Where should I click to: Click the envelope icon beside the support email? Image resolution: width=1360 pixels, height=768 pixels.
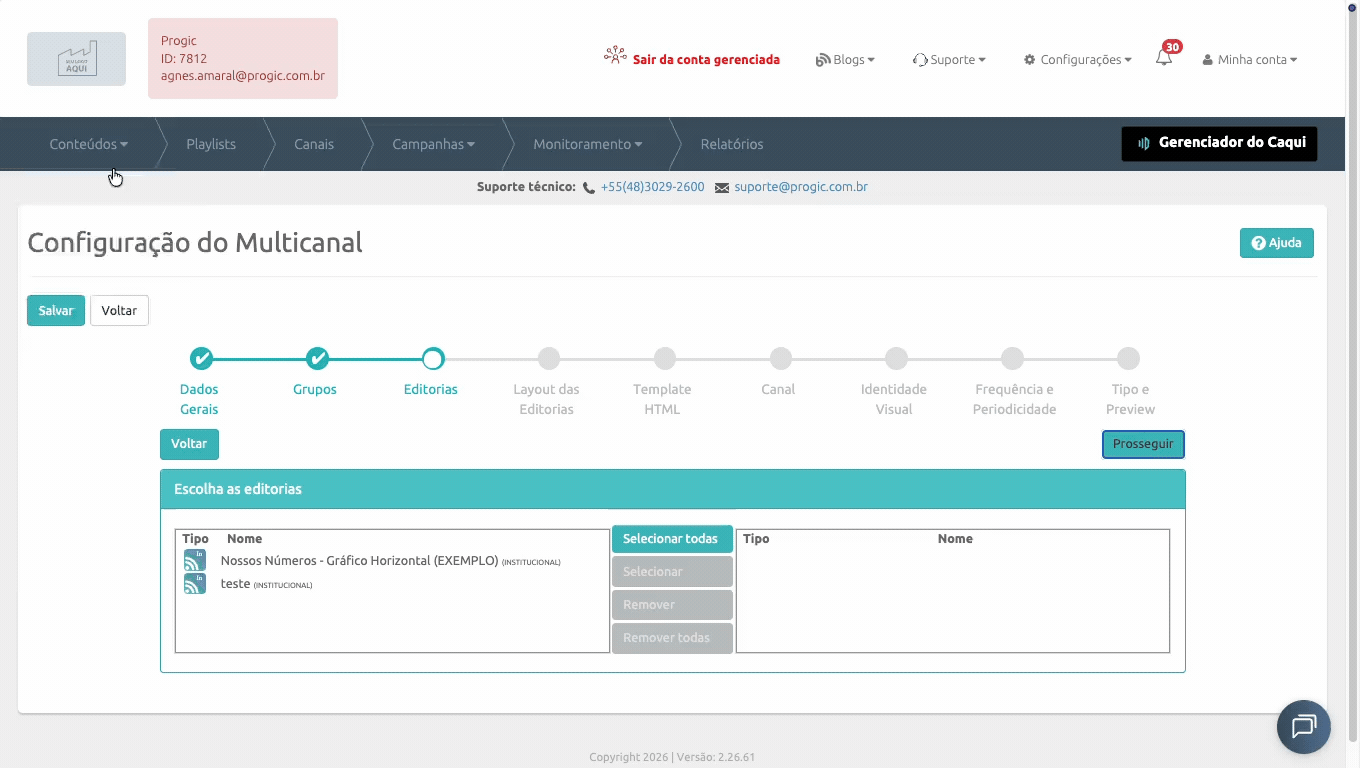click(722, 187)
